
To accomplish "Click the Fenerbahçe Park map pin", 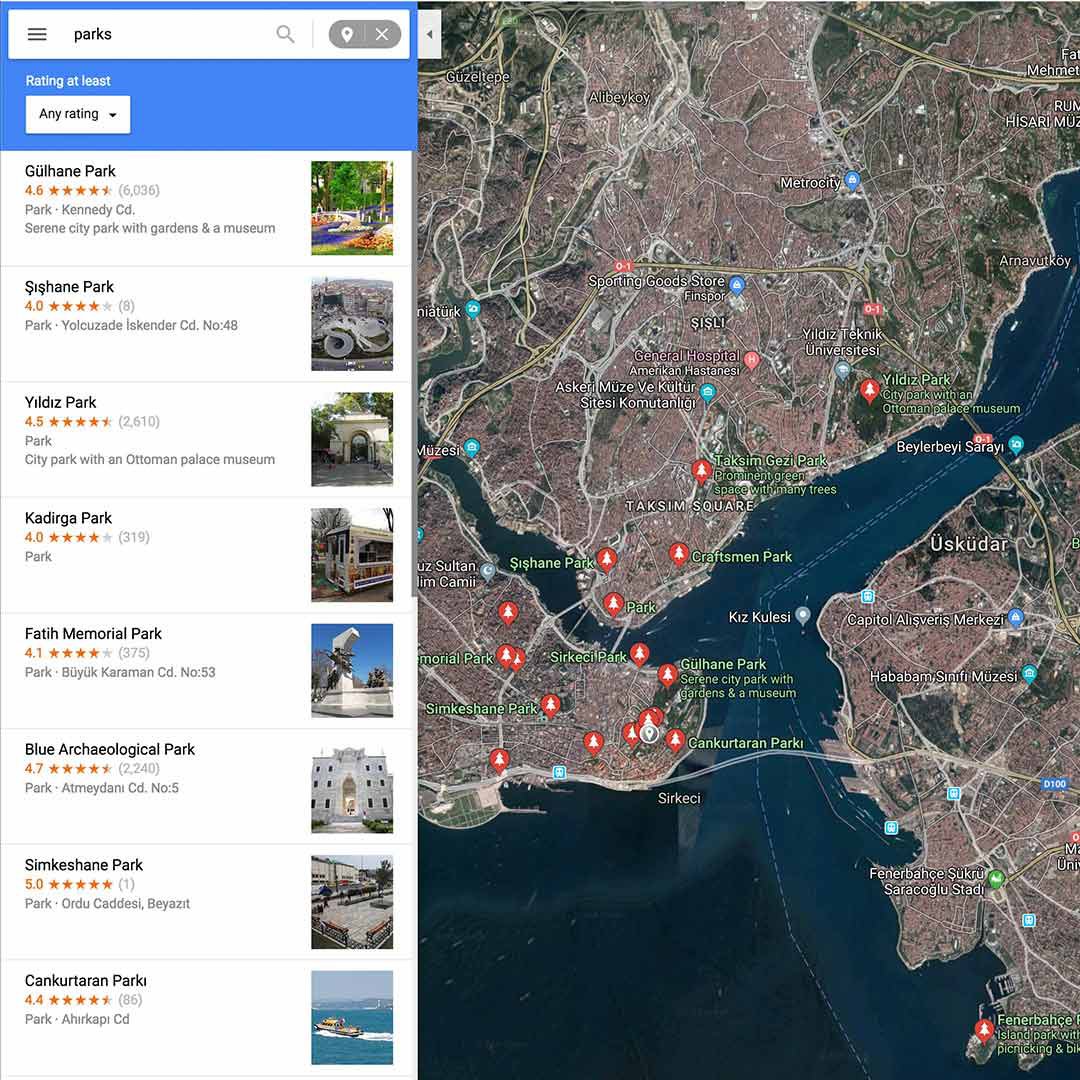I will tap(984, 1031).
